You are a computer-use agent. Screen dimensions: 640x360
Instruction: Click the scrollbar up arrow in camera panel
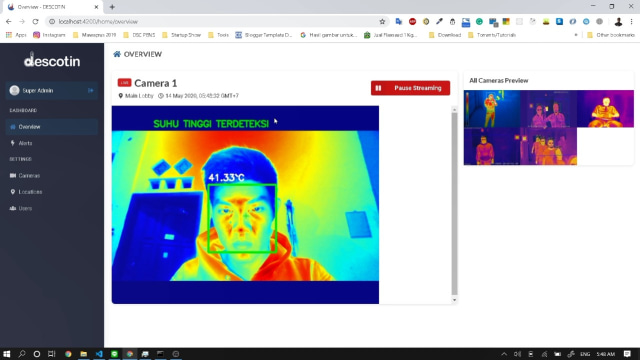(454, 109)
